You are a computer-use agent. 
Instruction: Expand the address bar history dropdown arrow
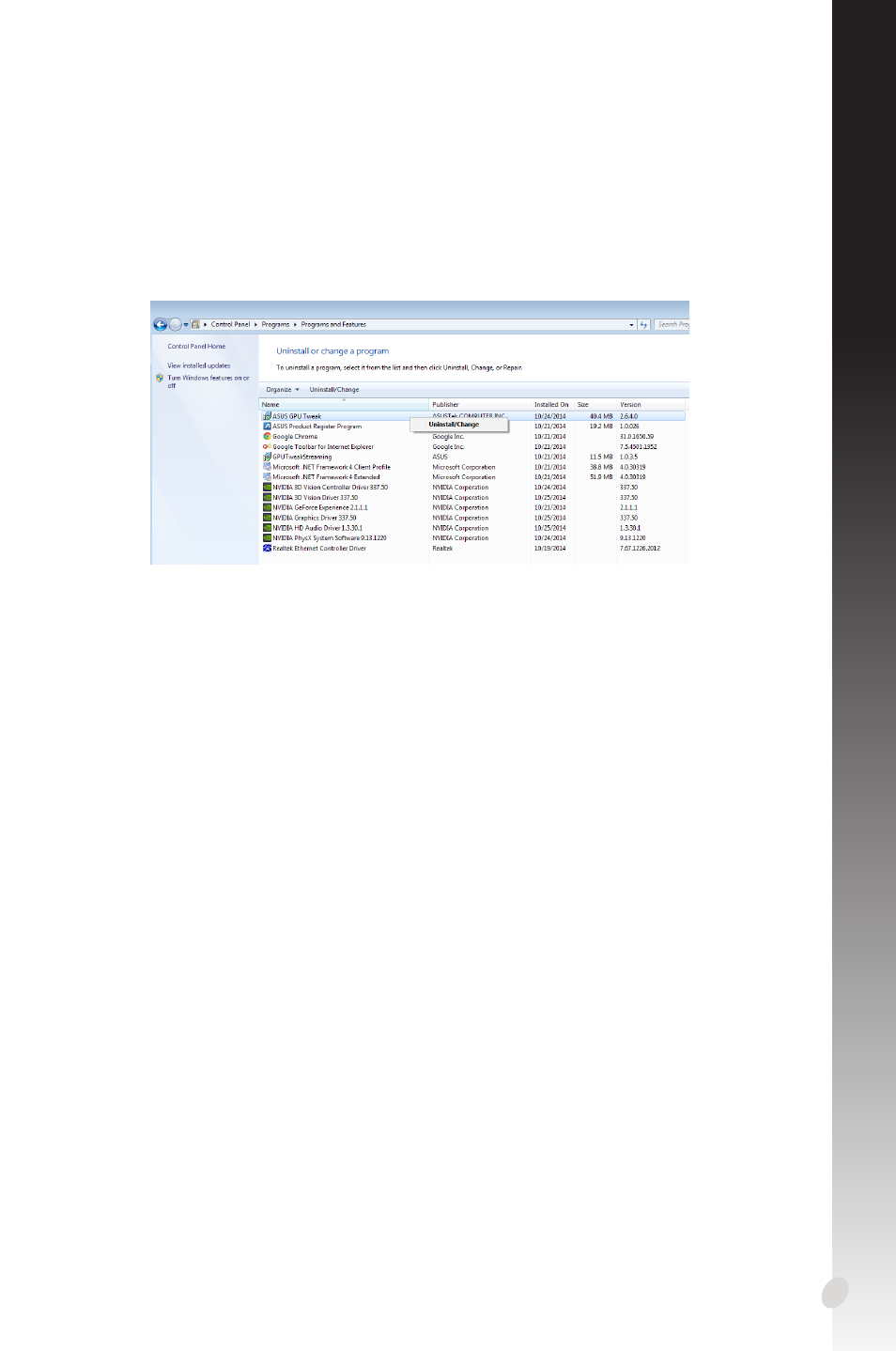[x=631, y=324]
